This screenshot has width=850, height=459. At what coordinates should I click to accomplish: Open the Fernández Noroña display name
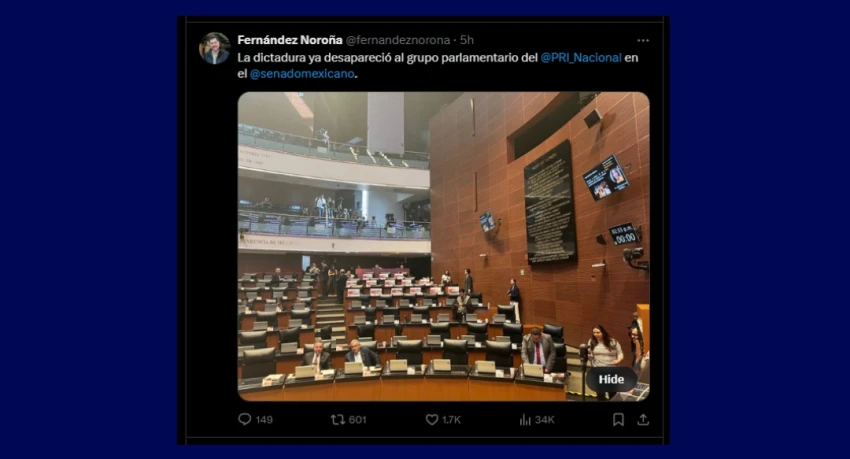tap(290, 40)
